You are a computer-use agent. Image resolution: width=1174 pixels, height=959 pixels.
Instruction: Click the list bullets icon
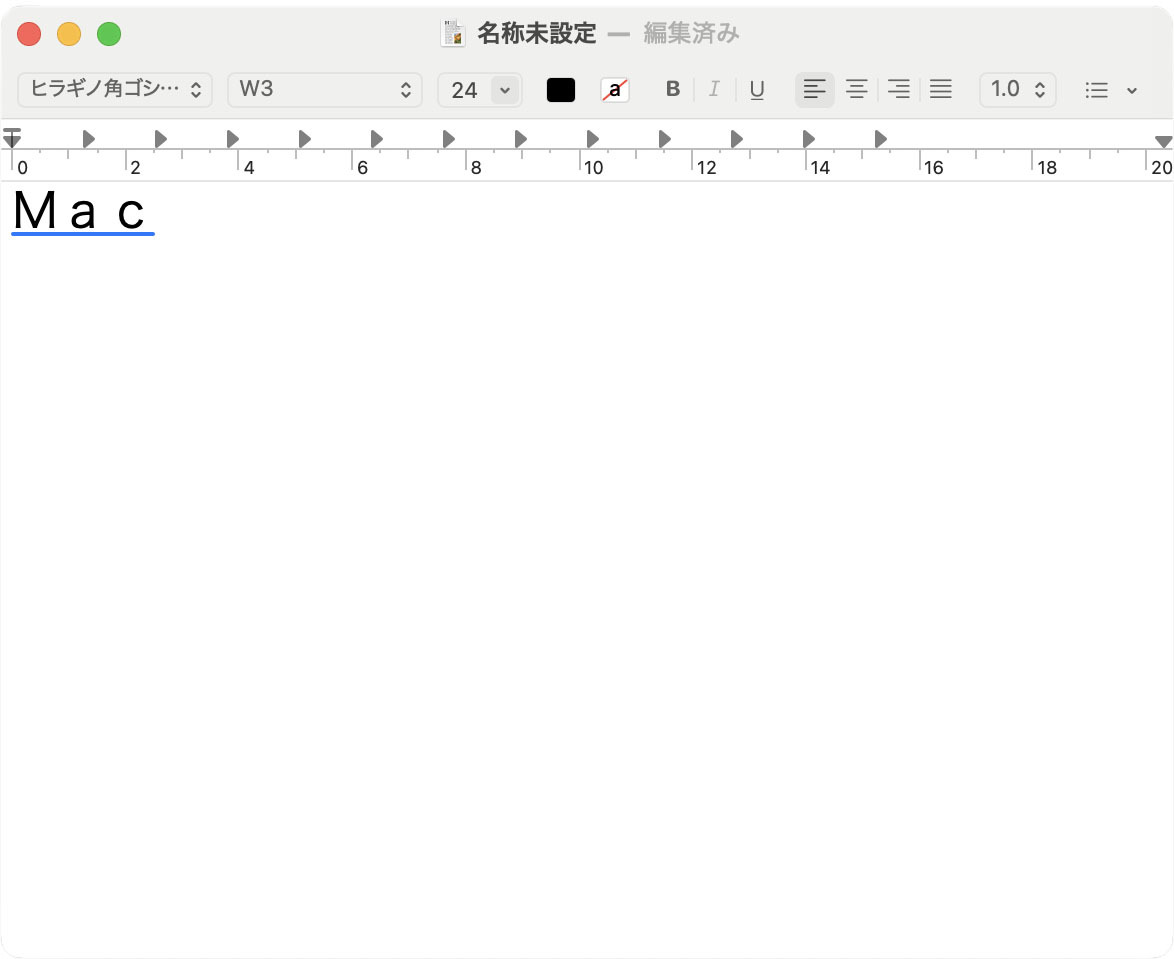[1097, 91]
